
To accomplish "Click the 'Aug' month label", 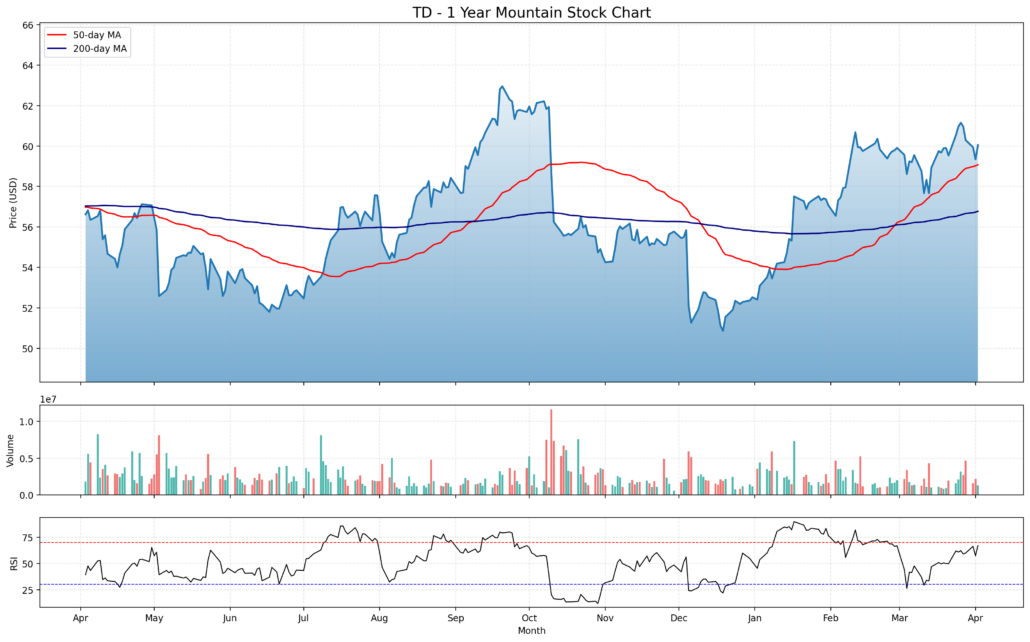I will pos(380,618).
